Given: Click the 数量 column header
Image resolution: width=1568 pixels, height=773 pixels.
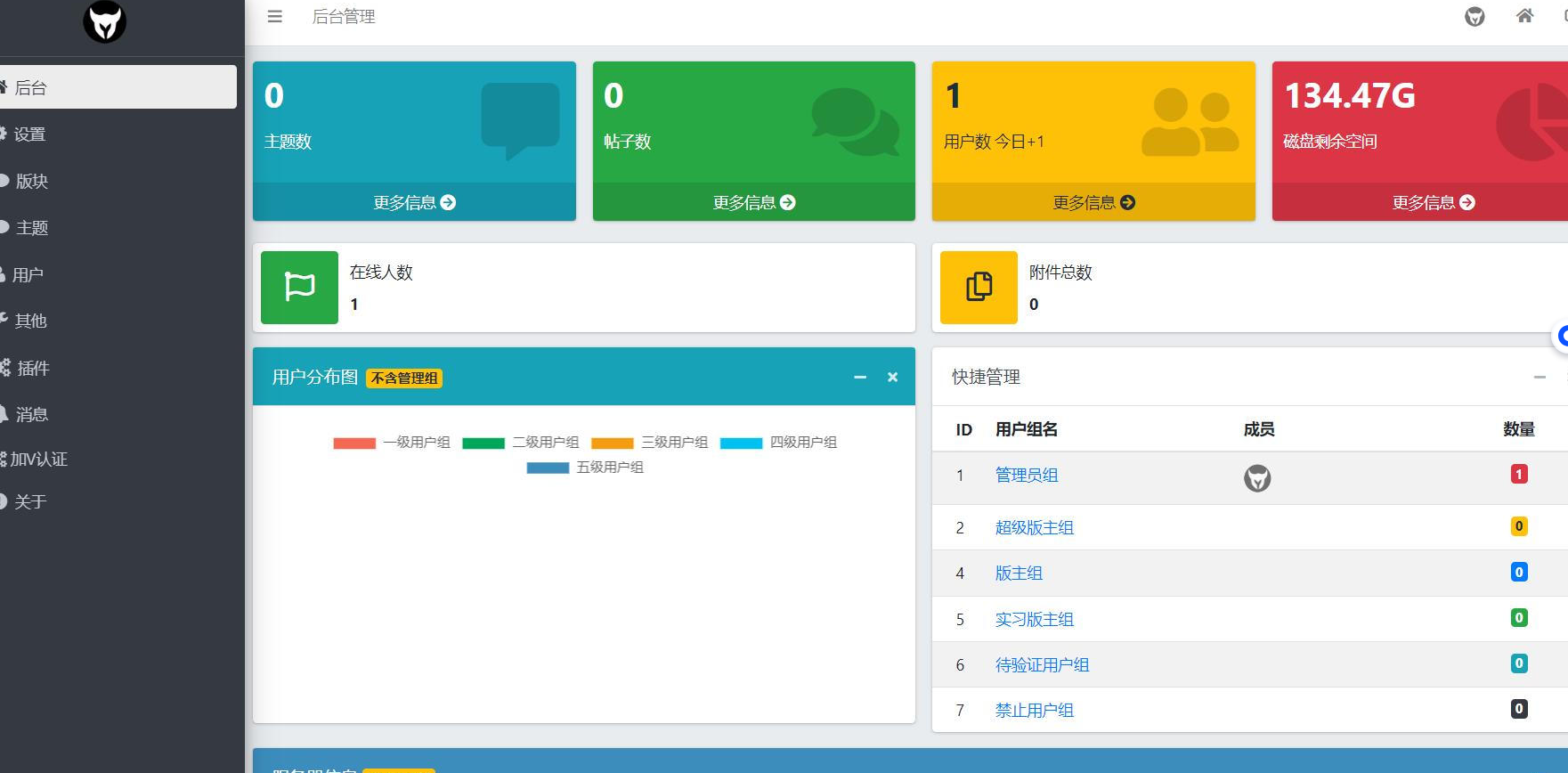Looking at the screenshot, I should 1519,429.
